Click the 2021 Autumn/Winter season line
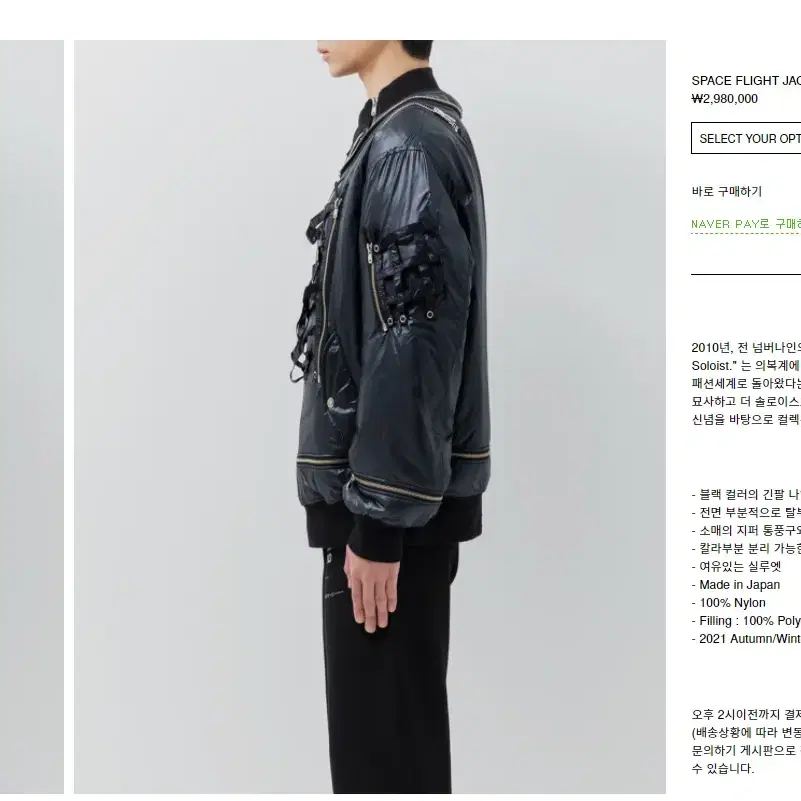Screen dimensions: 801x801 click(746, 639)
